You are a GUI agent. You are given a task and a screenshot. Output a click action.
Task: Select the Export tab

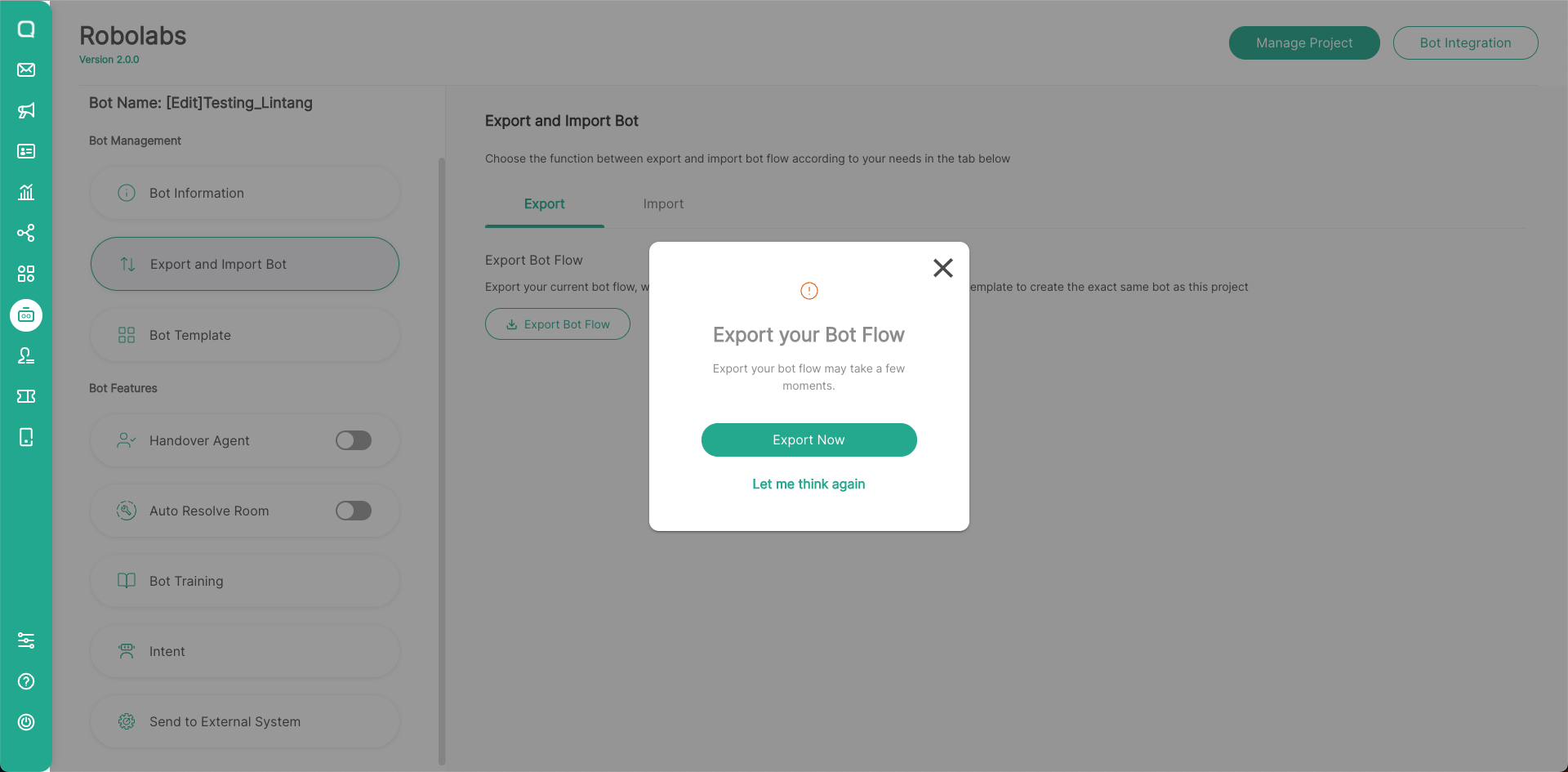coord(544,204)
